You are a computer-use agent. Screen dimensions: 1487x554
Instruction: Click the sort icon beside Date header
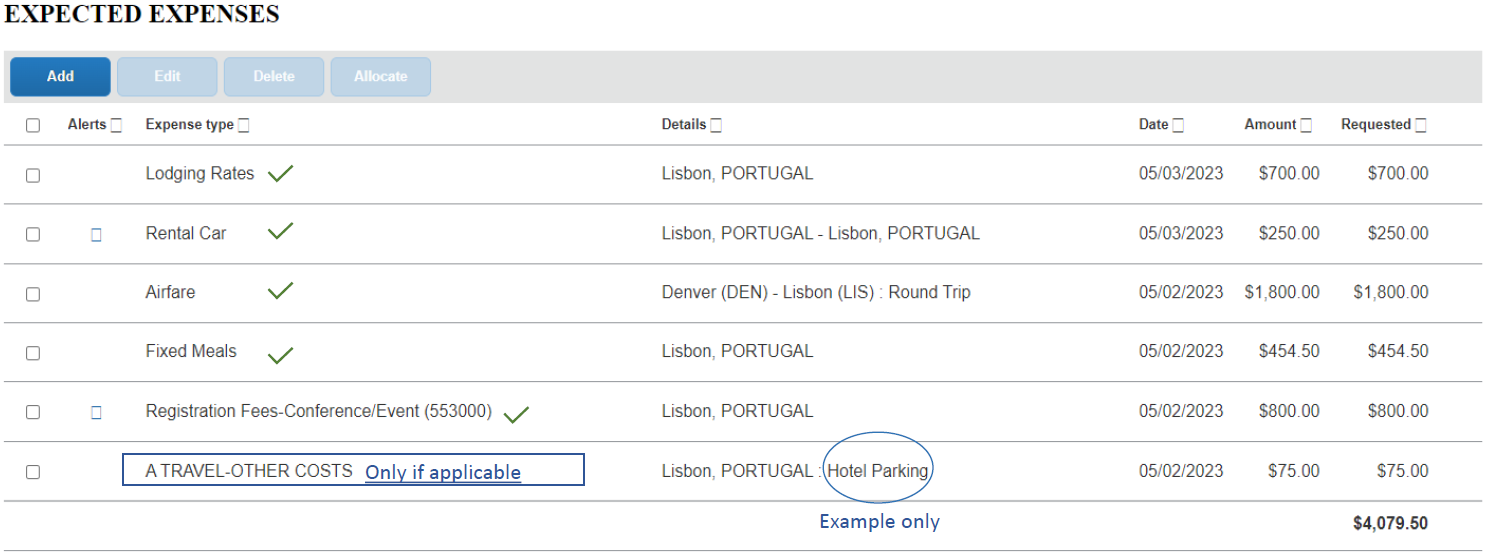tap(1178, 126)
